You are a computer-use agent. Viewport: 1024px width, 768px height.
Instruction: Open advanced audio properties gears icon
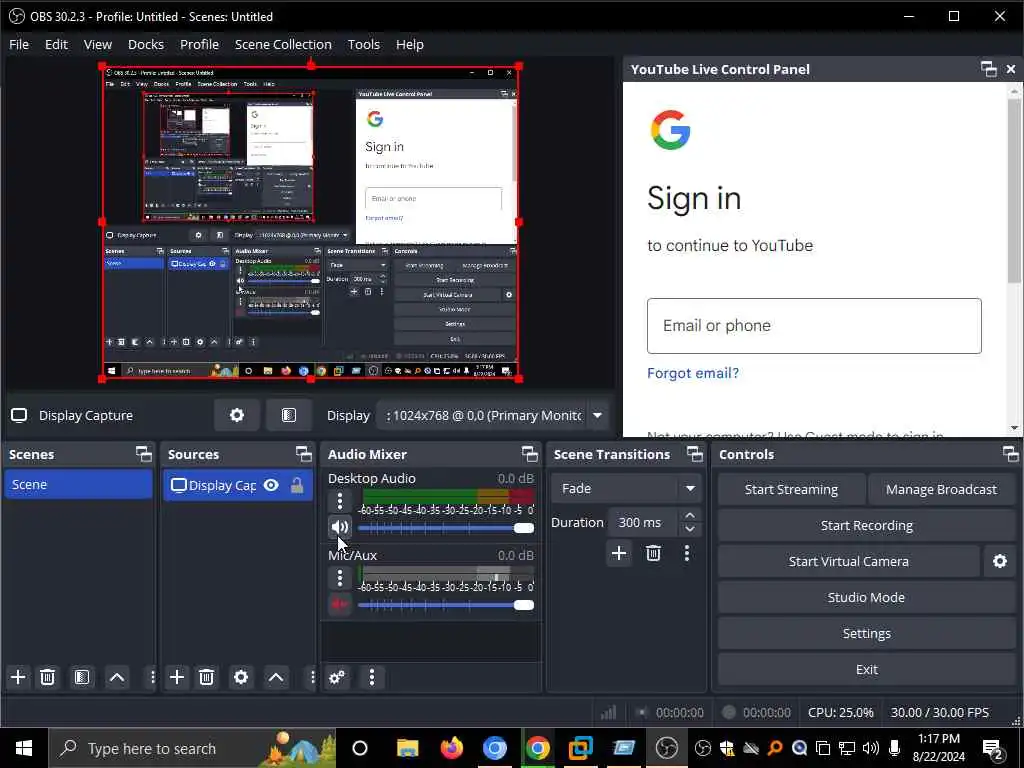[337, 677]
